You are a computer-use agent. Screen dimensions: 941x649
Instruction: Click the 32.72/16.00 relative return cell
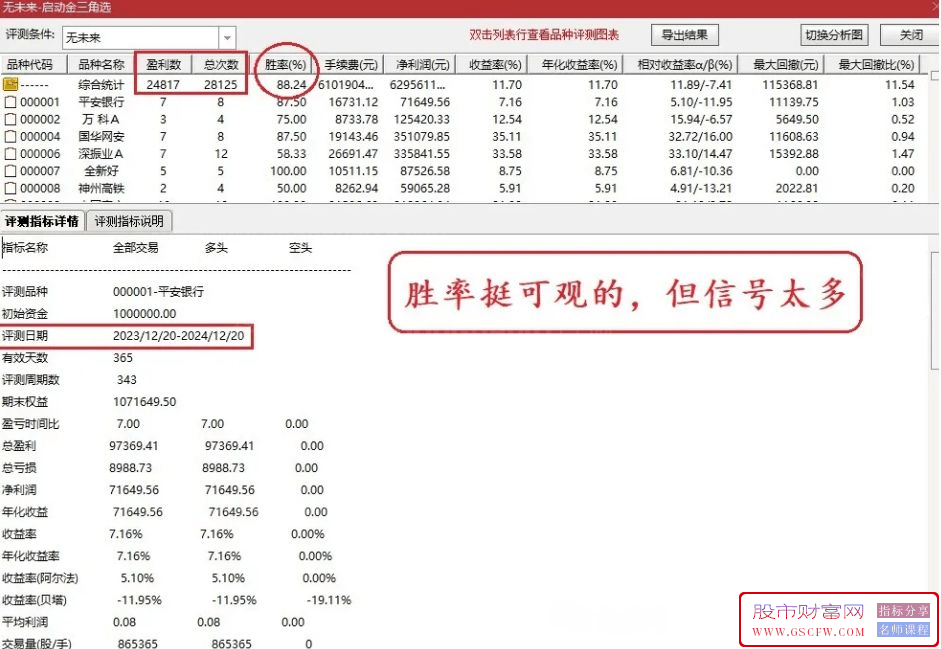pos(700,137)
